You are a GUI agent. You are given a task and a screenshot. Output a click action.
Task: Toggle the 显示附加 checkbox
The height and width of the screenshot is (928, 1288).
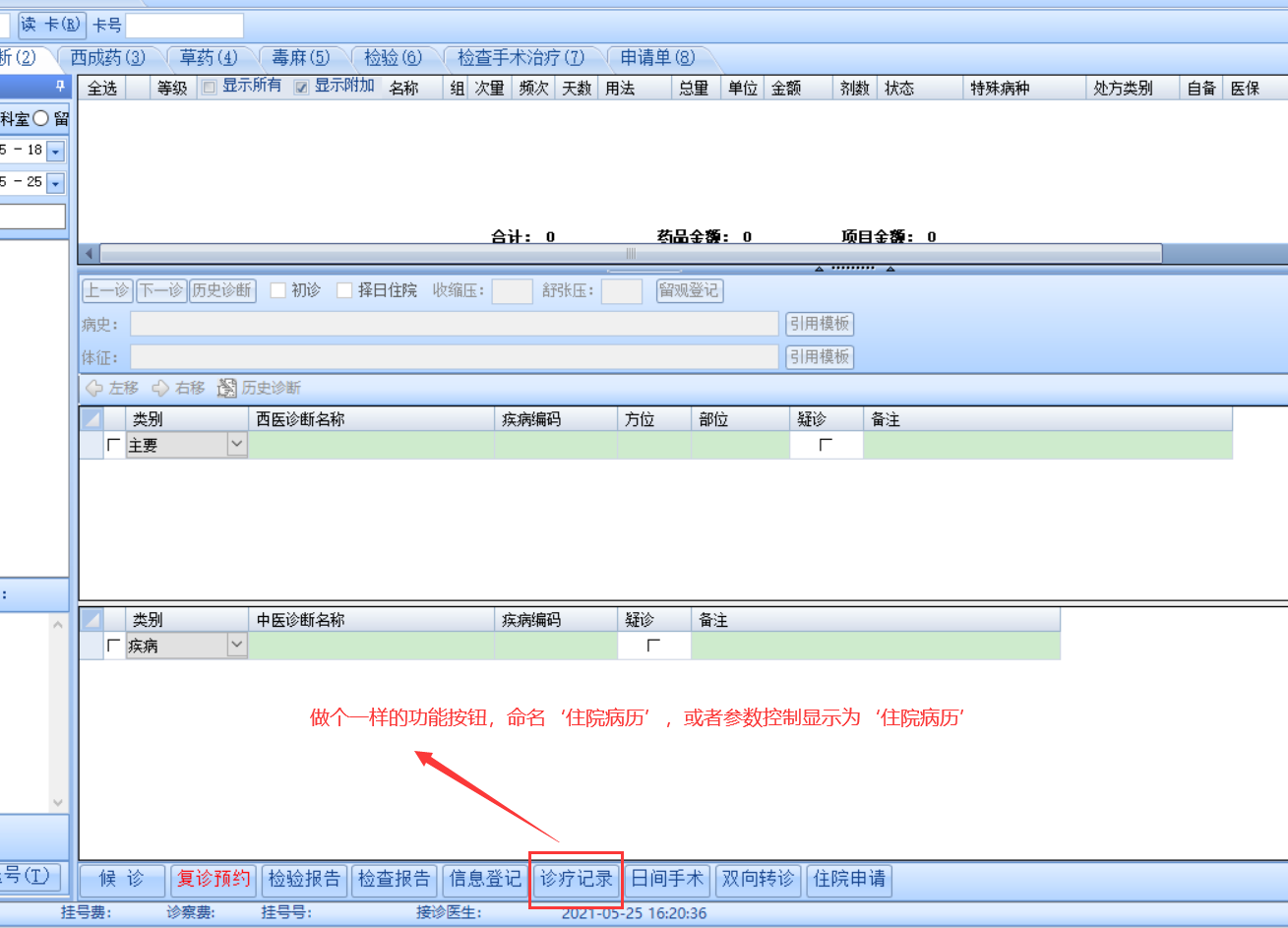tap(302, 88)
